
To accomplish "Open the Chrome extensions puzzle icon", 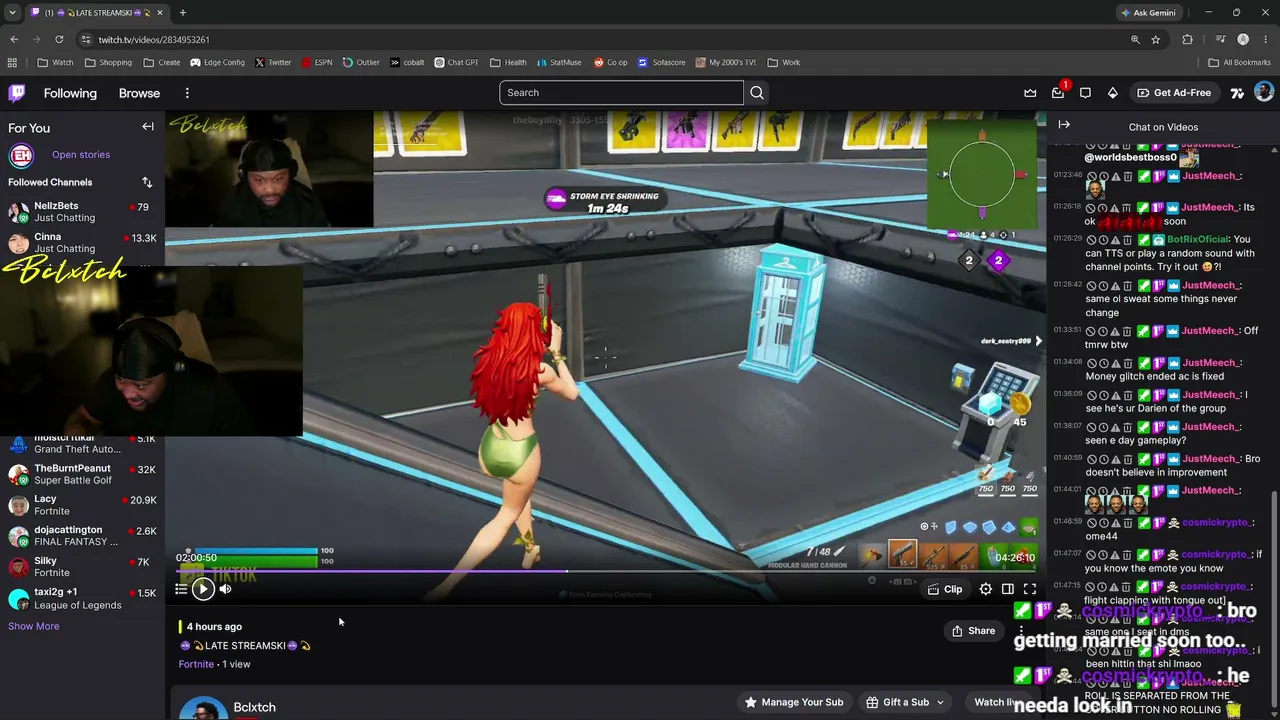I will [1188, 39].
